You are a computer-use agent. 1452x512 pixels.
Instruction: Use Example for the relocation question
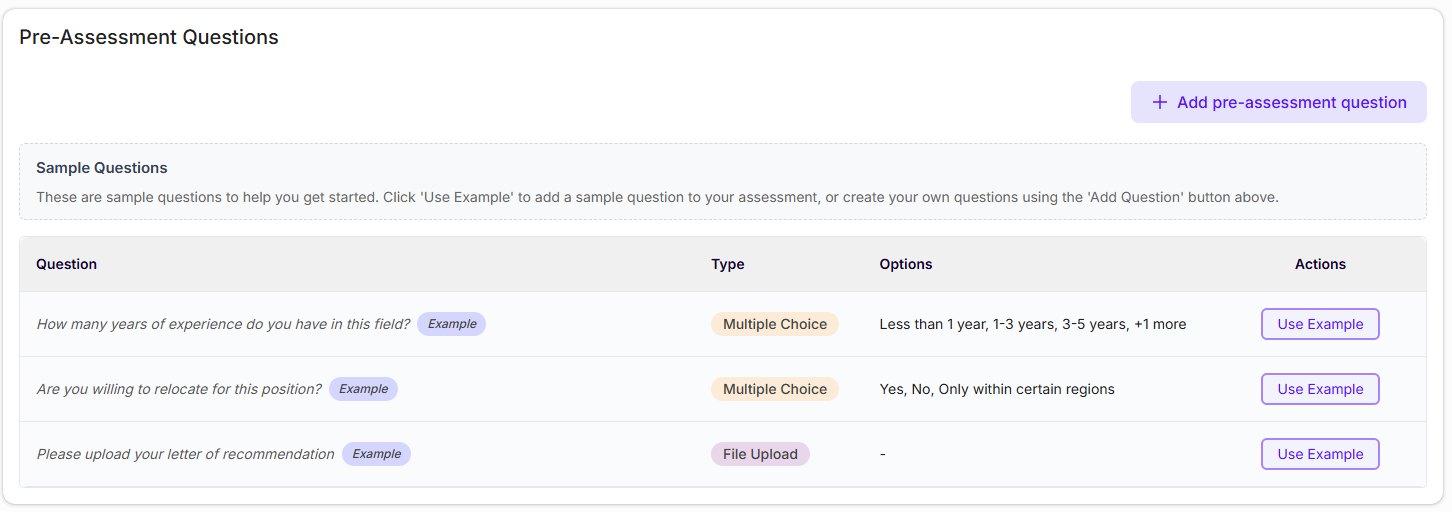tap(1320, 389)
